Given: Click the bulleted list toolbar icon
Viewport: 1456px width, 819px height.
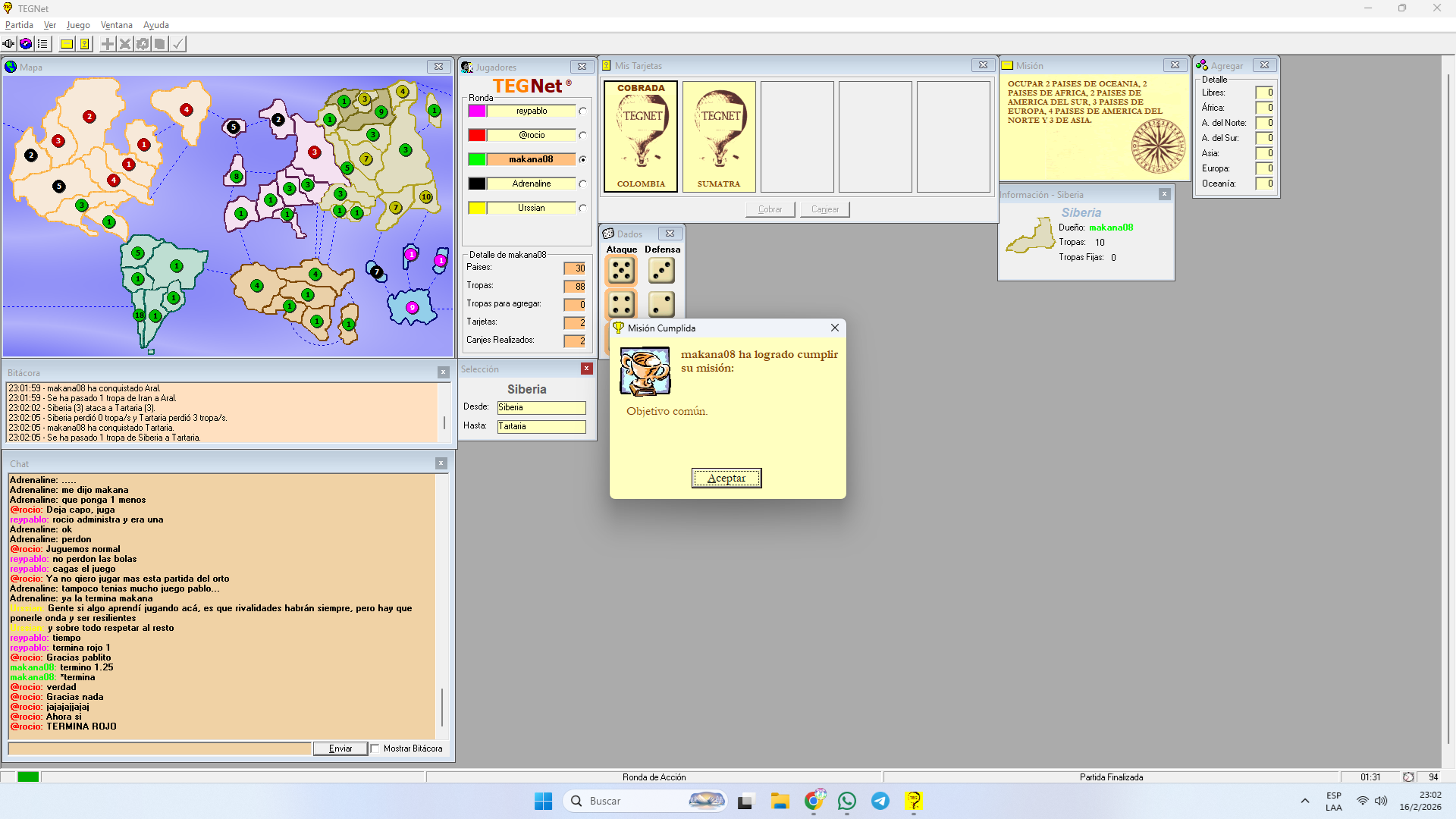Looking at the screenshot, I should [42, 44].
